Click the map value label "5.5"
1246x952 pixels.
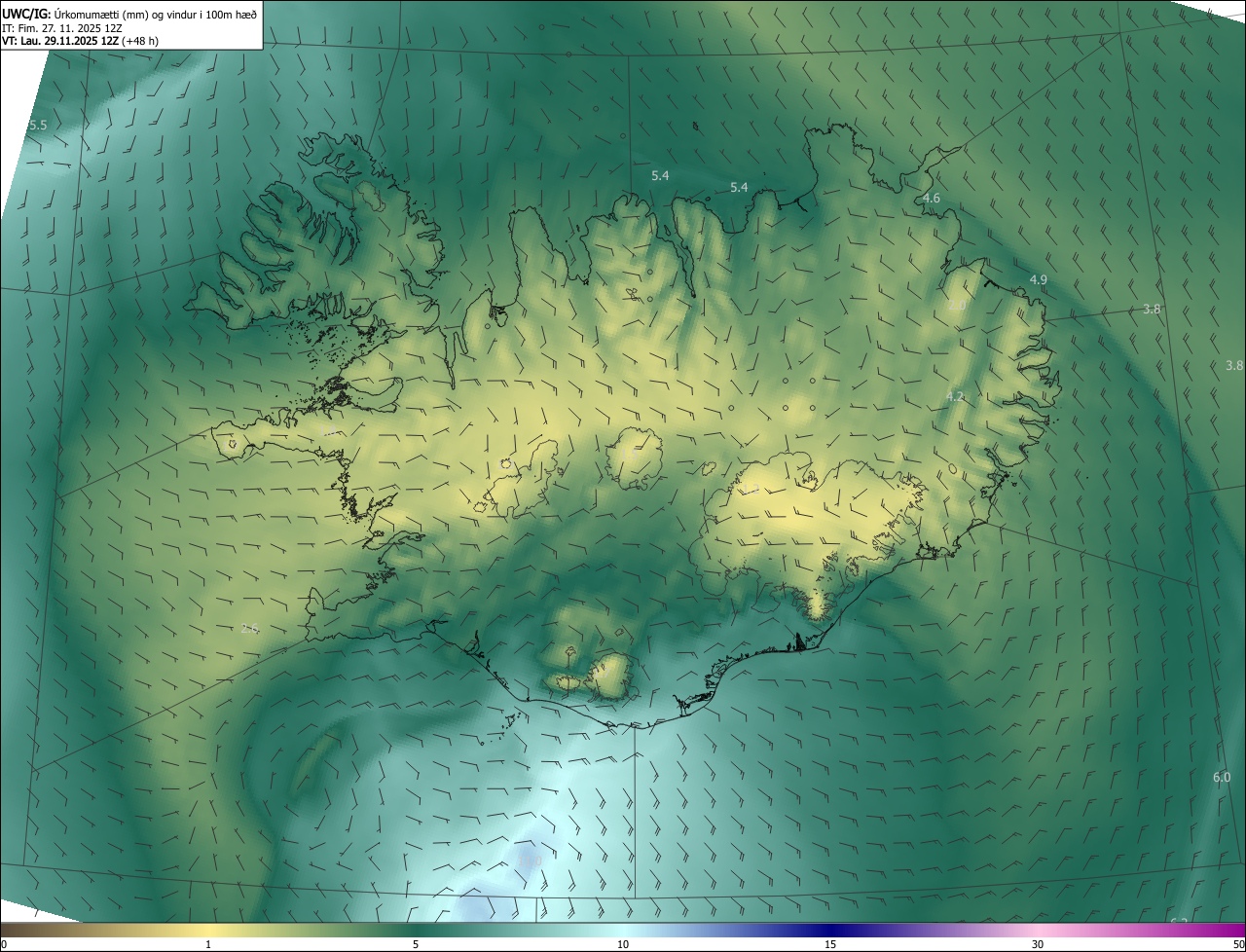(x=38, y=126)
